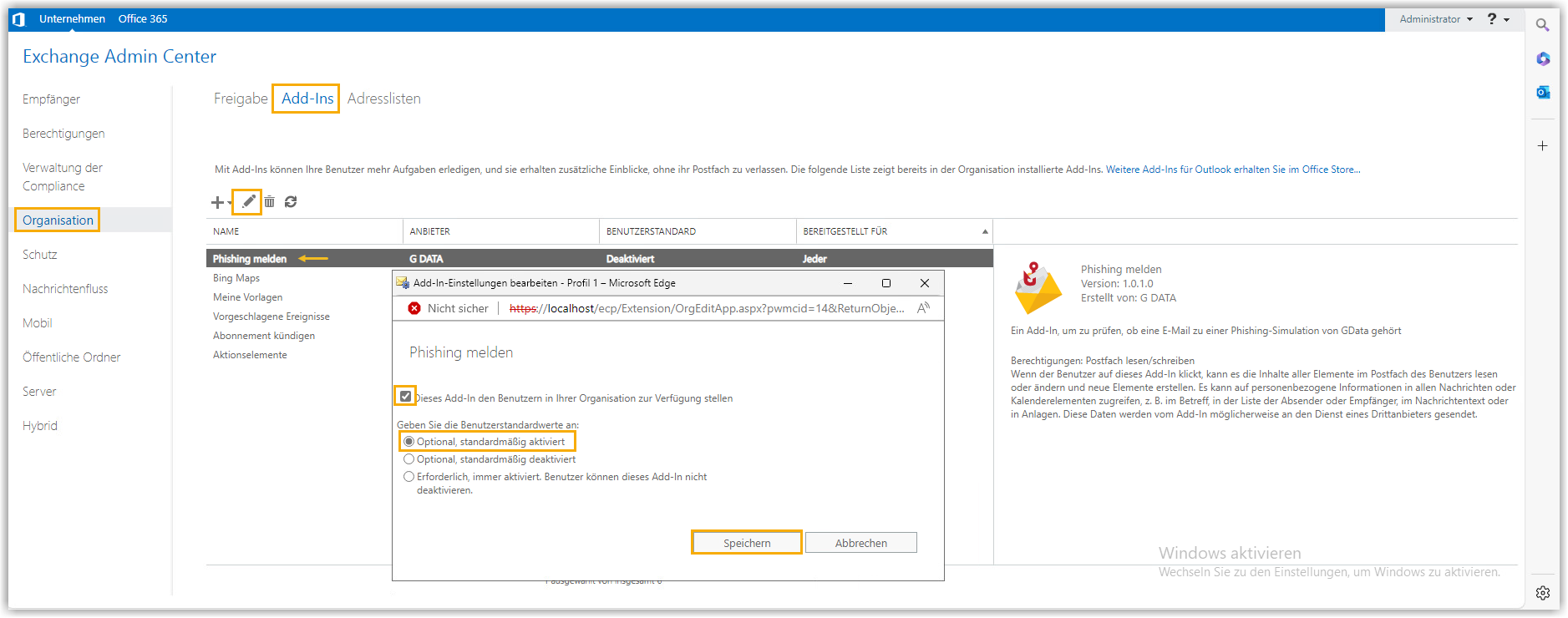Open Nachrichtenfluss in the sidebar
The width and height of the screenshot is (1568, 618).
(65, 288)
